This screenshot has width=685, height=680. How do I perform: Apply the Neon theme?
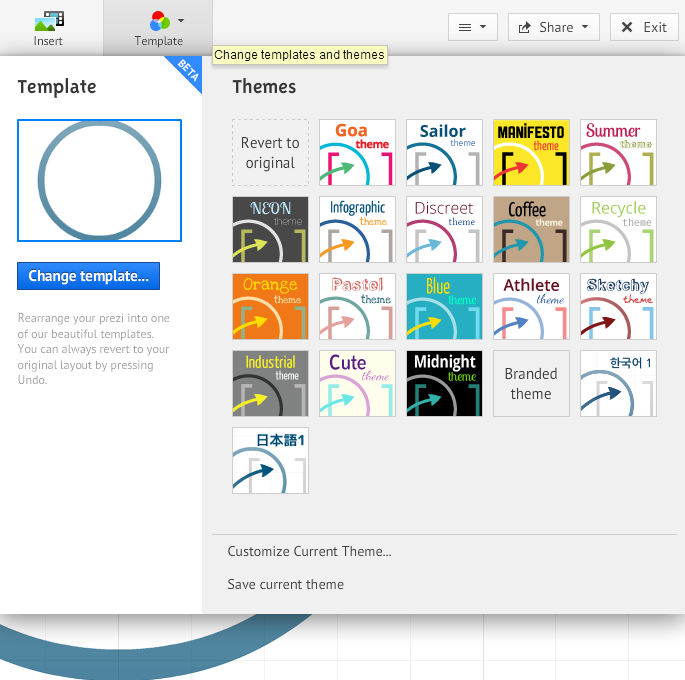coord(270,229)
